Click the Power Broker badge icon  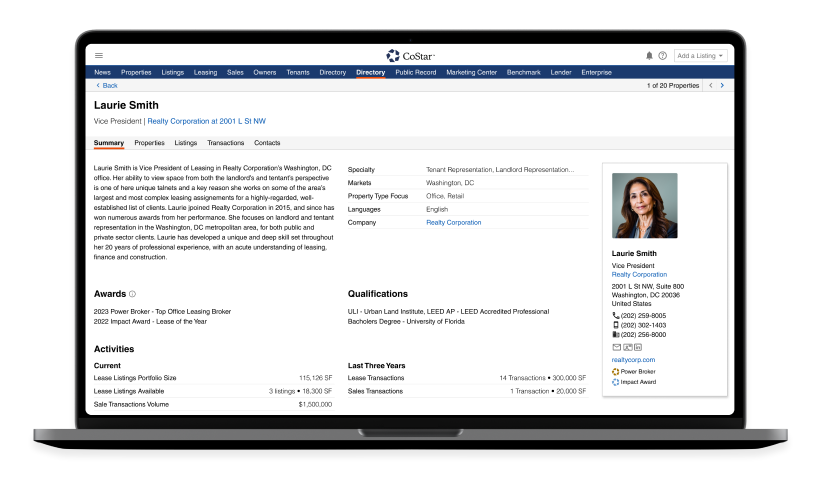point(616,371)
